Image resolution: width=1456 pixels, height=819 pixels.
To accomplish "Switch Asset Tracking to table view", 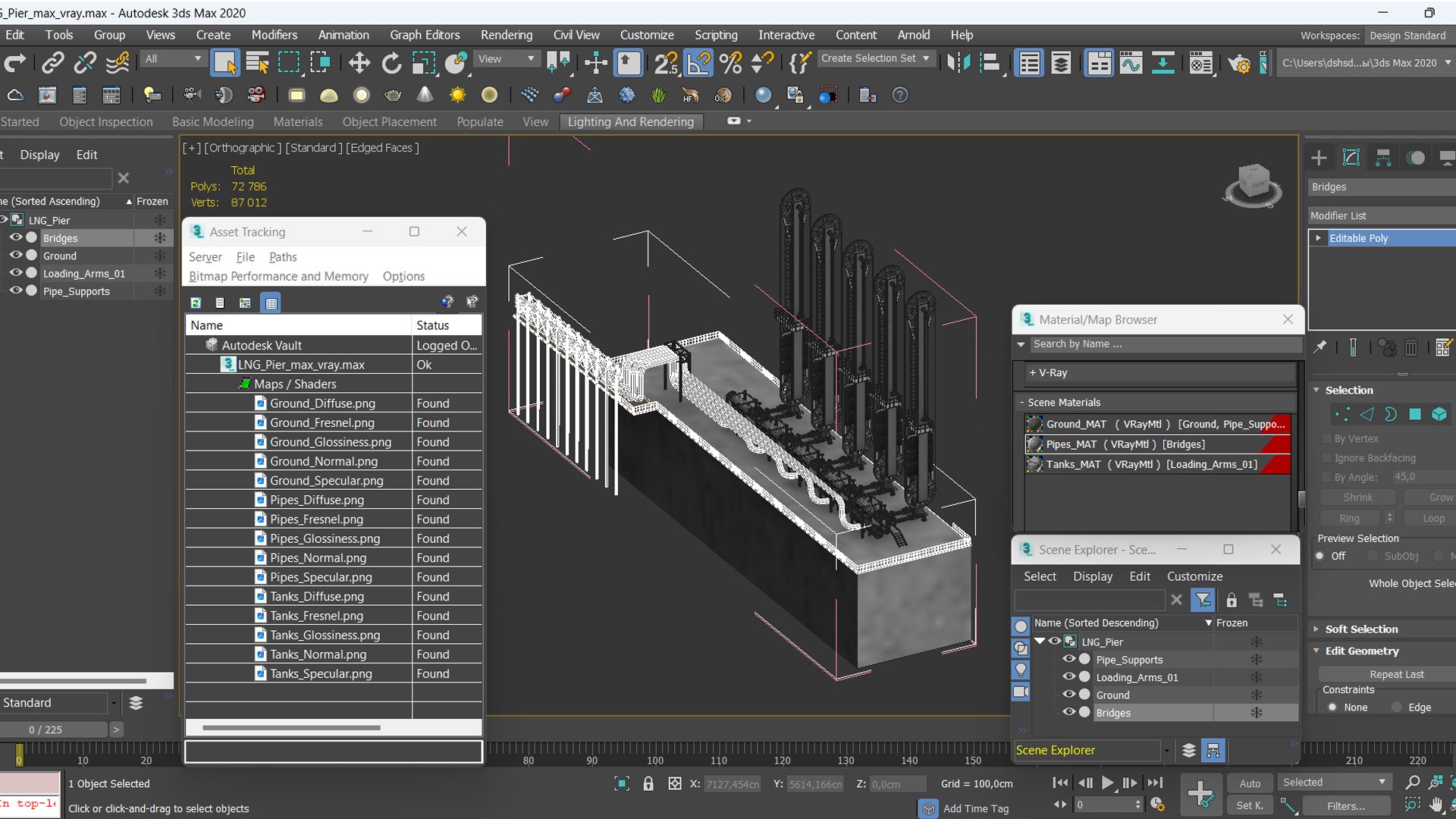I will coord(271,303).
